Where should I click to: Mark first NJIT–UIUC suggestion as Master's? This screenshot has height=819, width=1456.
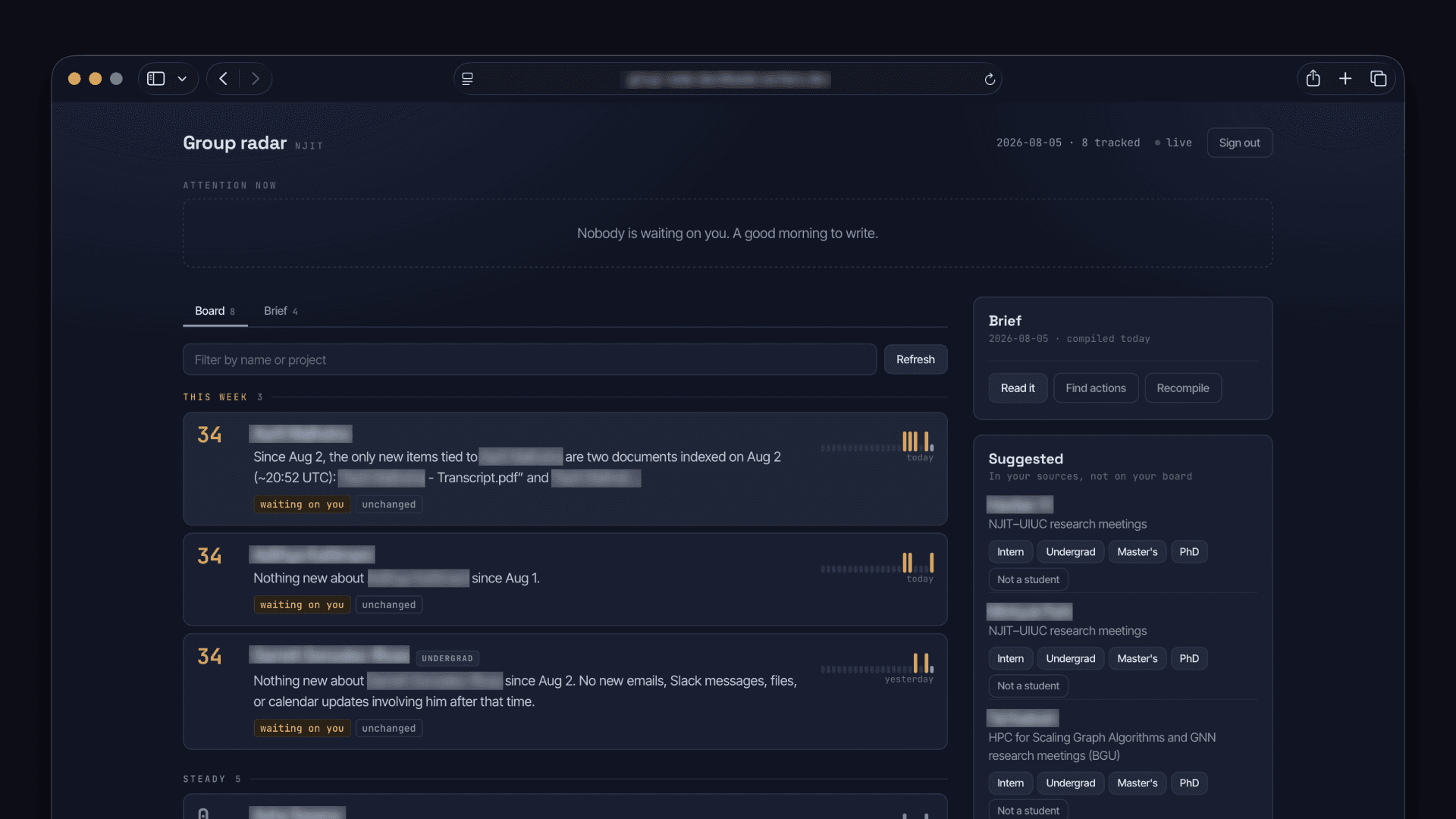(1137, 552)
